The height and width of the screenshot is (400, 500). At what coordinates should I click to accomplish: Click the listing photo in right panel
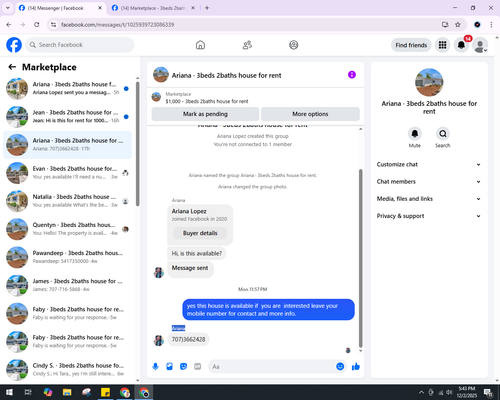coord(429,82)
